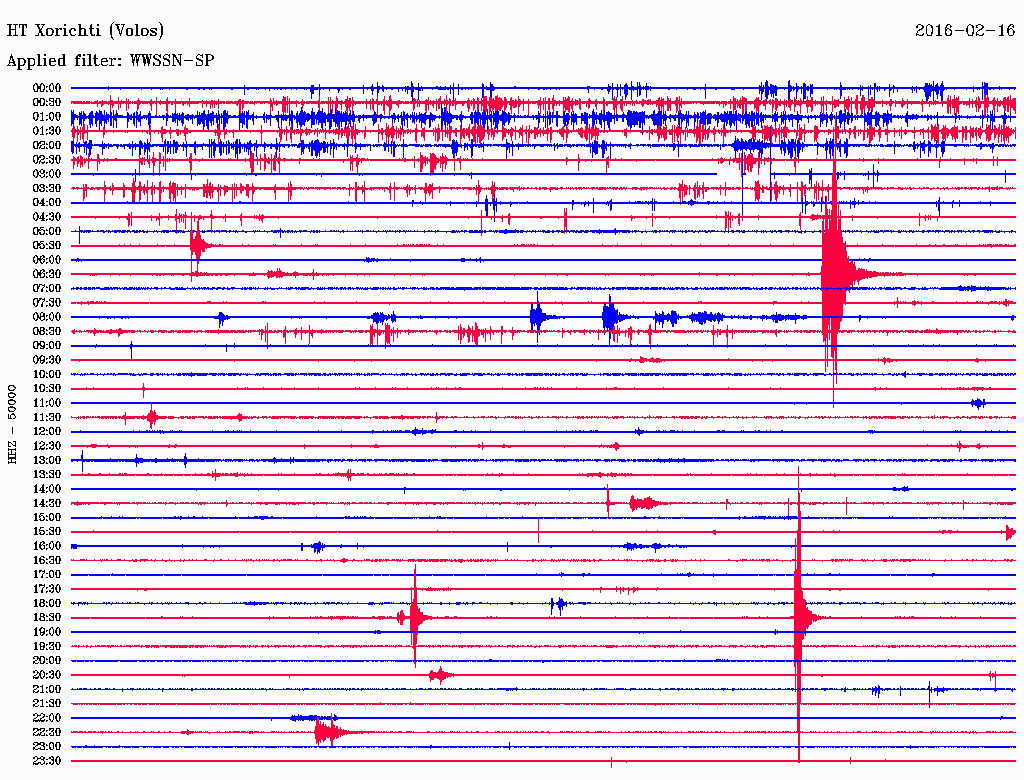Click the 15:30 time label
This screenshot has height=780, width=1024.
click(47, 532)
